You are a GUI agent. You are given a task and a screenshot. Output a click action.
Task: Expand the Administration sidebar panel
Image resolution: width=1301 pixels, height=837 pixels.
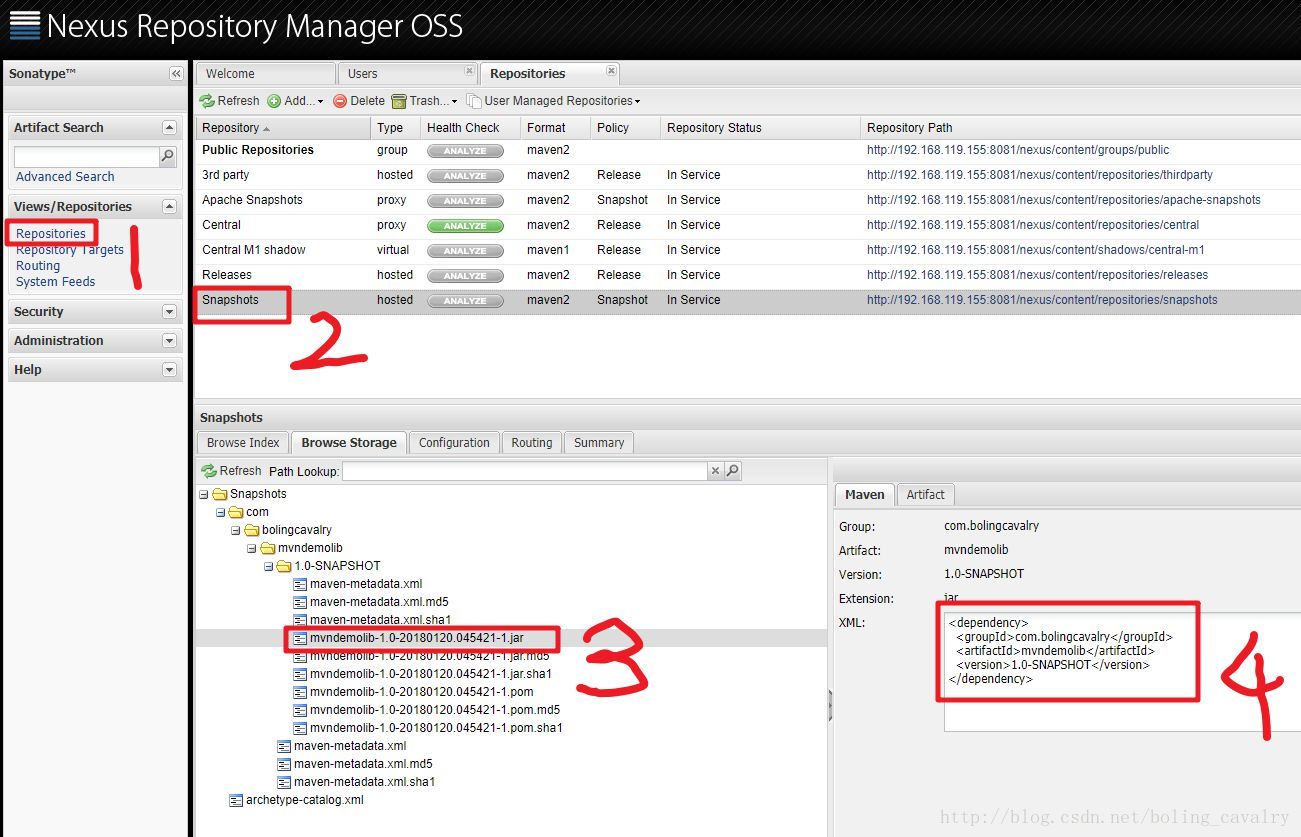tap(169, 341)
